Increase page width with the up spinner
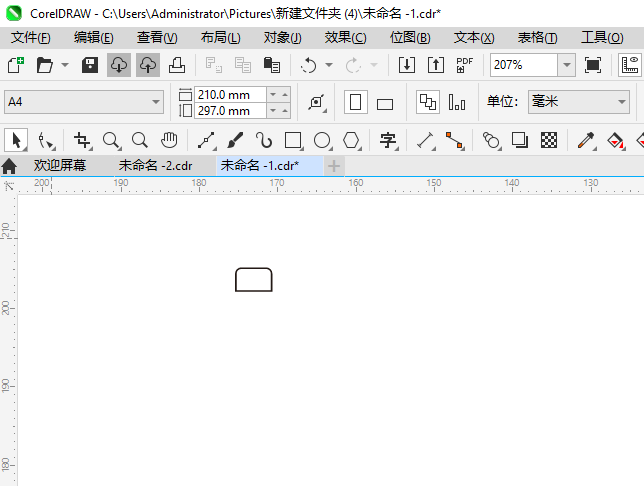Viewport: 644px width, 486px height. click(285, 94)
